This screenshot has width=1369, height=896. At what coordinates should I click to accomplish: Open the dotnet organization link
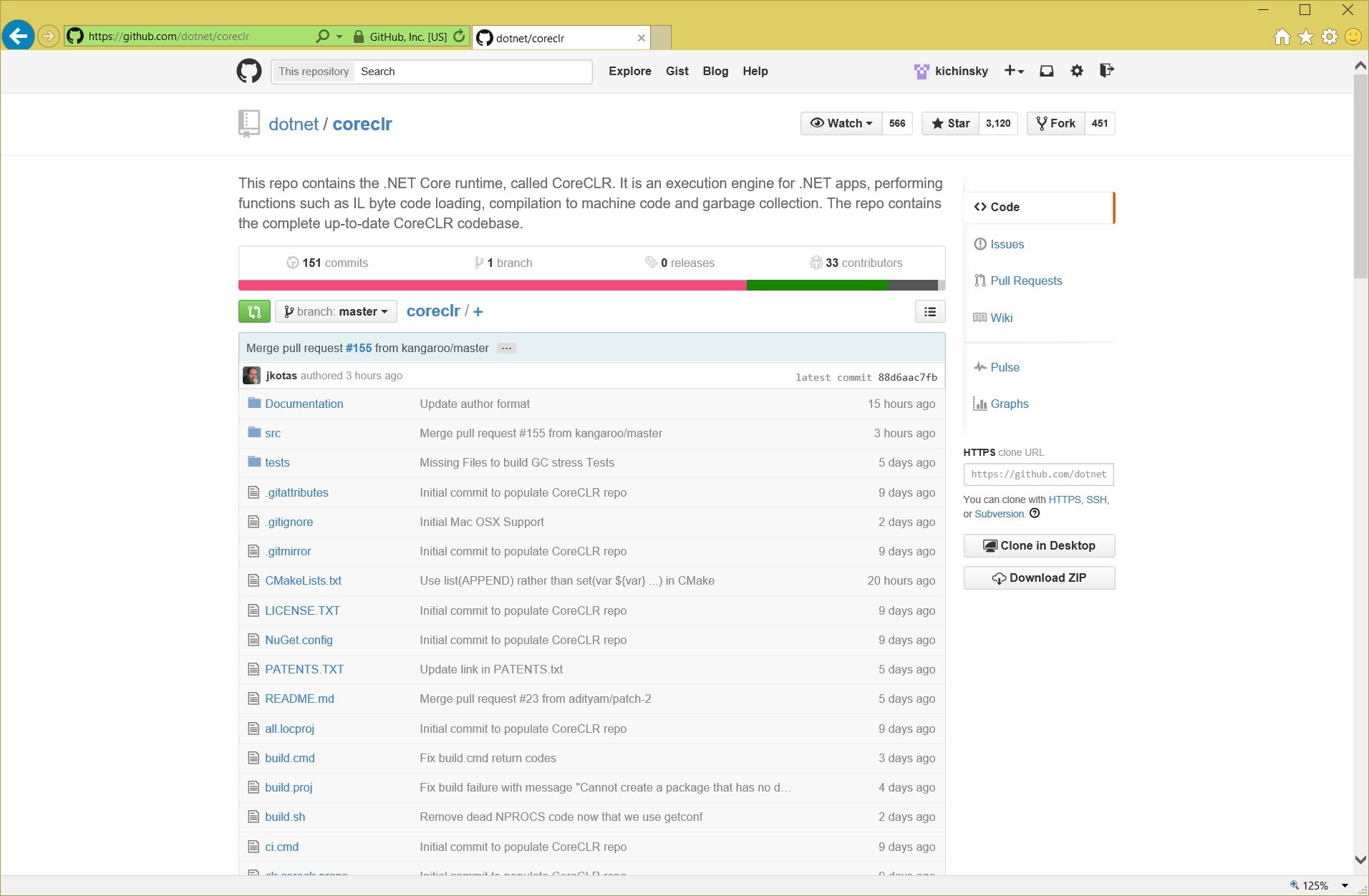point(294,124)
